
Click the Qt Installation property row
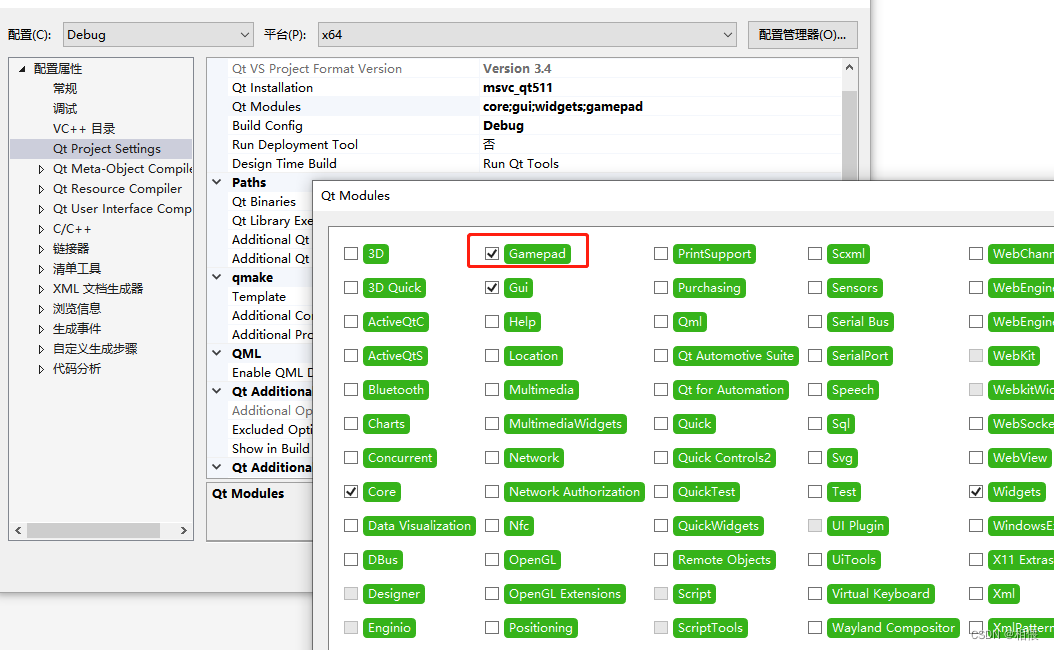click(524, 87)
